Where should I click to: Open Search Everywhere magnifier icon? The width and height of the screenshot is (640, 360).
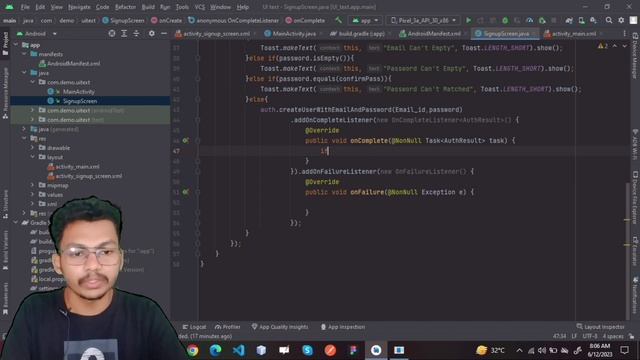tap(609, 20)
